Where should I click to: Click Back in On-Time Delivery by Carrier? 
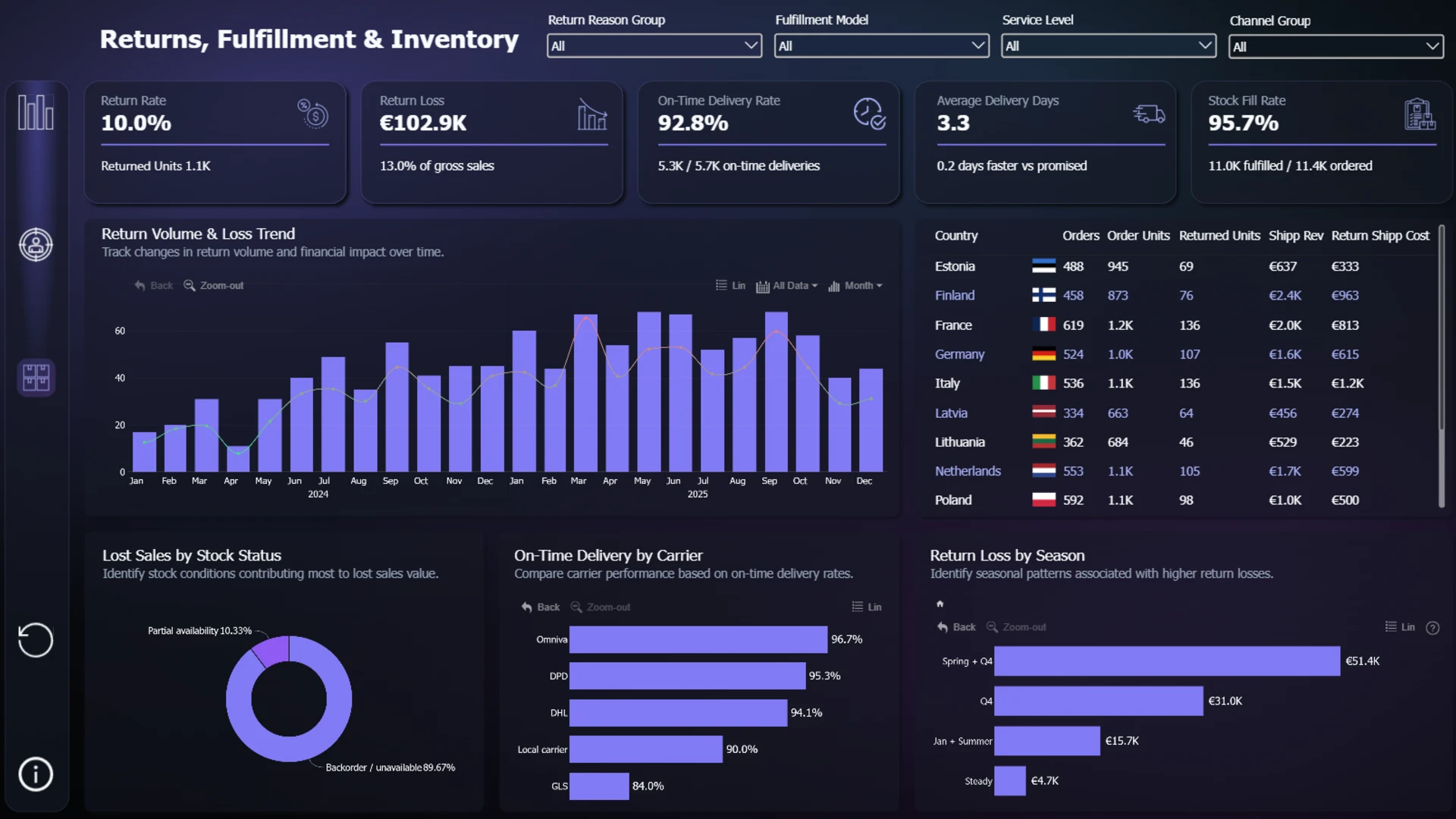pyautogui.click(x=541, y=607)
